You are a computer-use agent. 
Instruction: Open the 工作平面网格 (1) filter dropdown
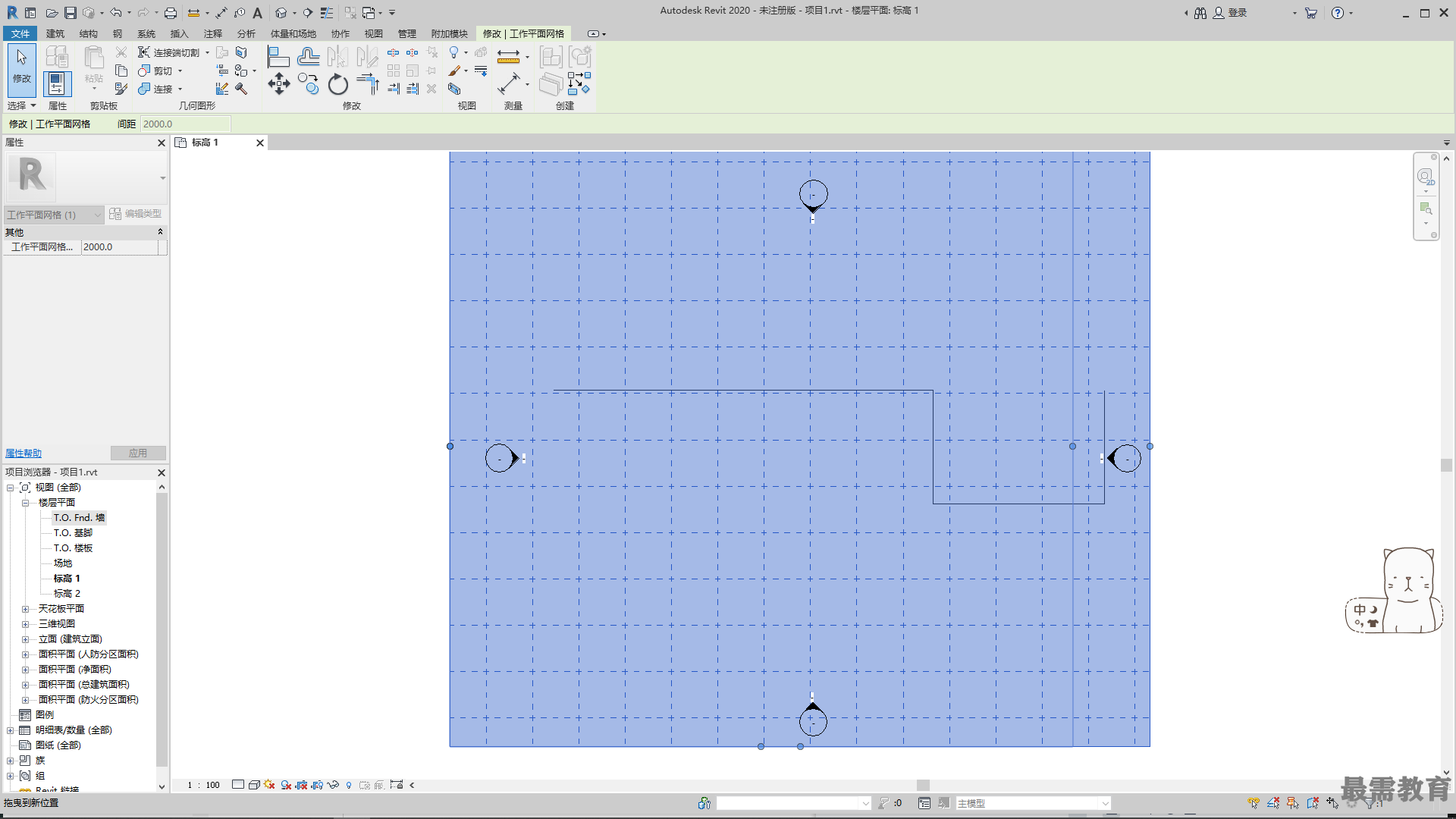[97, 215]
